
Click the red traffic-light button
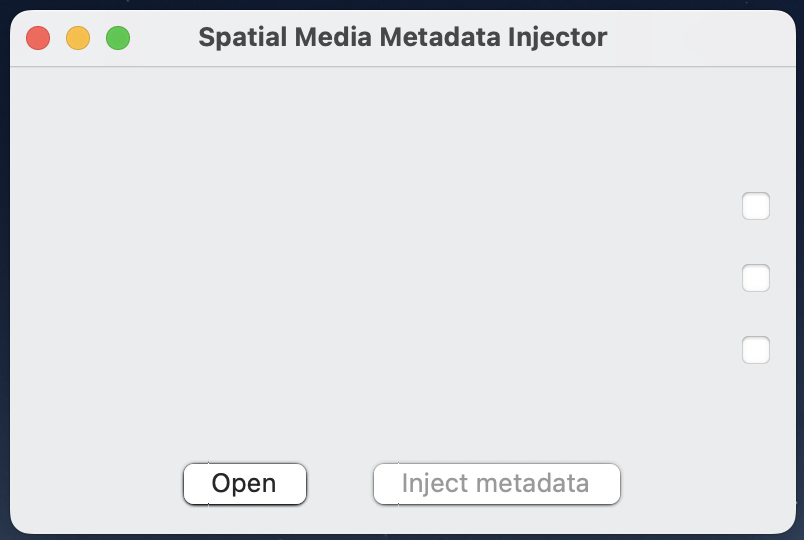[x=38, y=39]
